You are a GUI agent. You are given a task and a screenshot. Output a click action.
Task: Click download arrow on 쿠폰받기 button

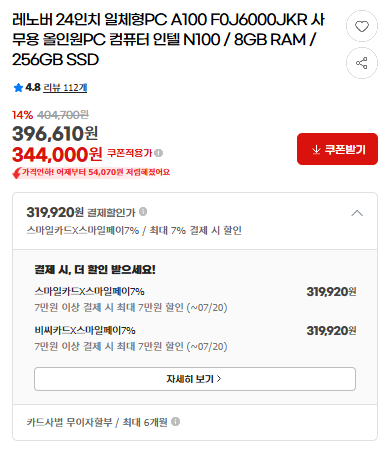click(316, 149)
